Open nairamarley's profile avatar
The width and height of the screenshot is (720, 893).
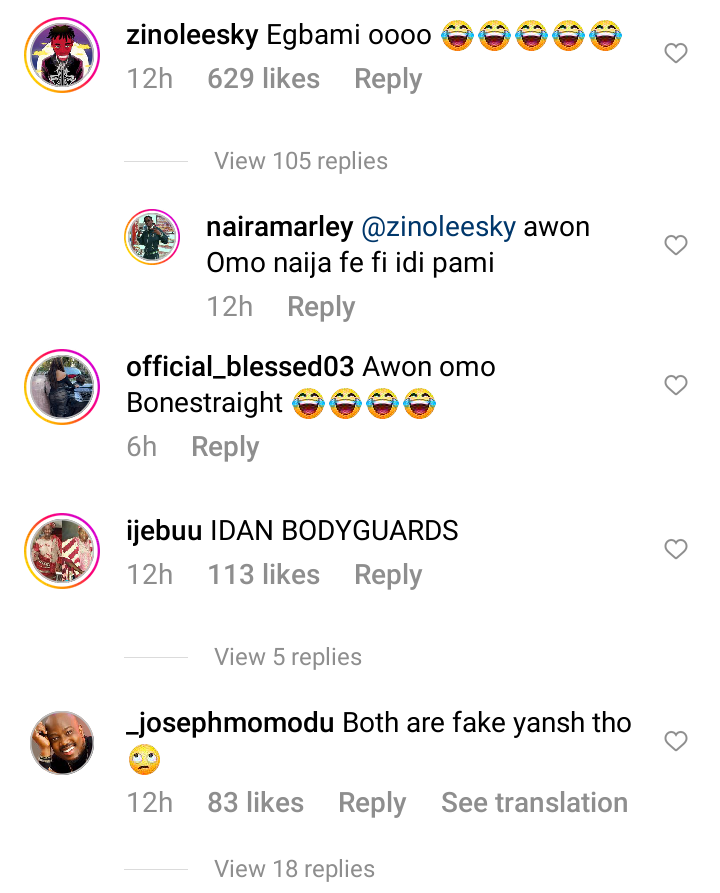151,240
